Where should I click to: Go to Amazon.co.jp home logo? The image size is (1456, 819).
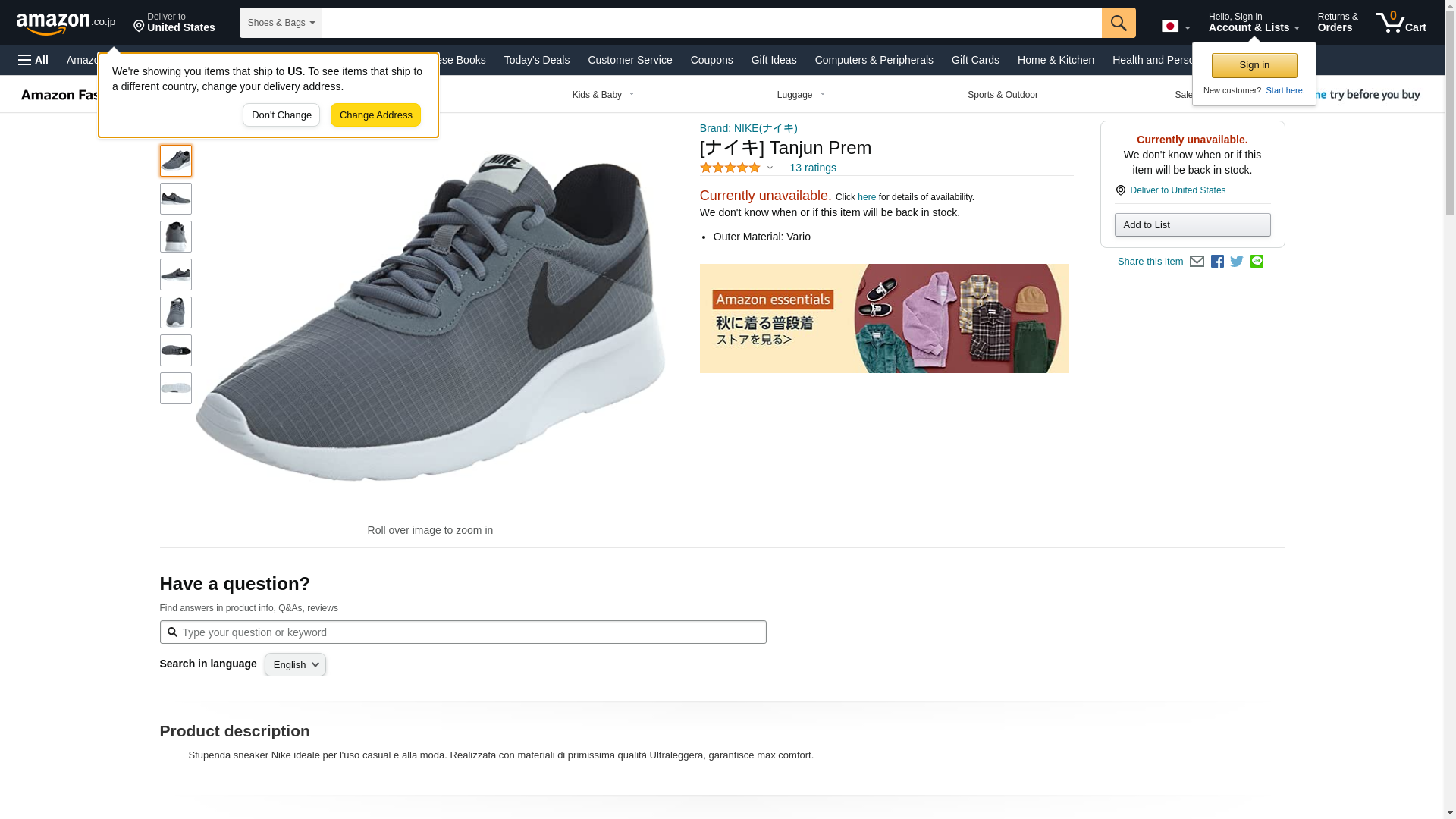point(66,23)
